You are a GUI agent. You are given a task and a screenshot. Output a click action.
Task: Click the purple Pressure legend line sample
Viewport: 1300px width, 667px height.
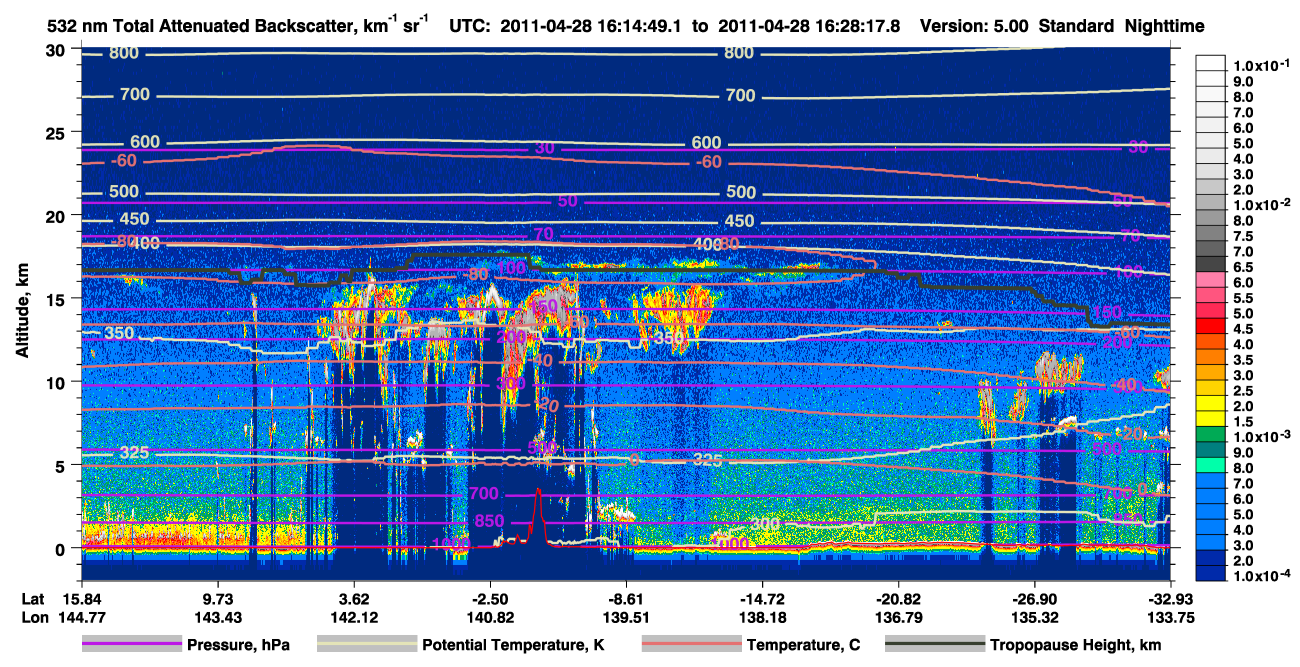[x=132, y=646]
